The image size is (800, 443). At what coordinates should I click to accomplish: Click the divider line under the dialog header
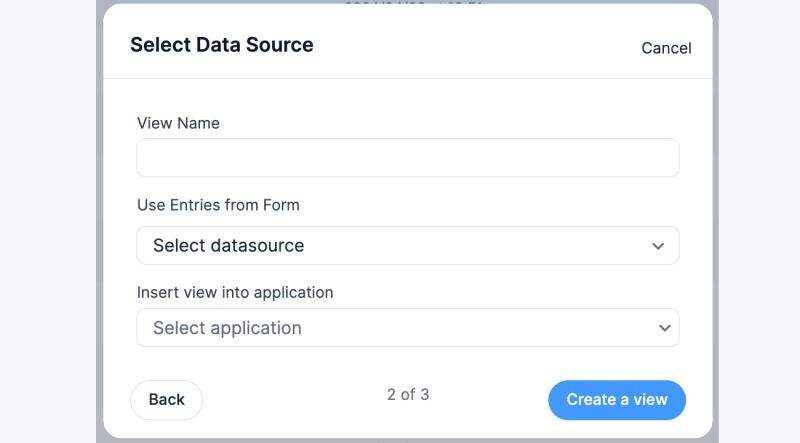coord(407,78)
